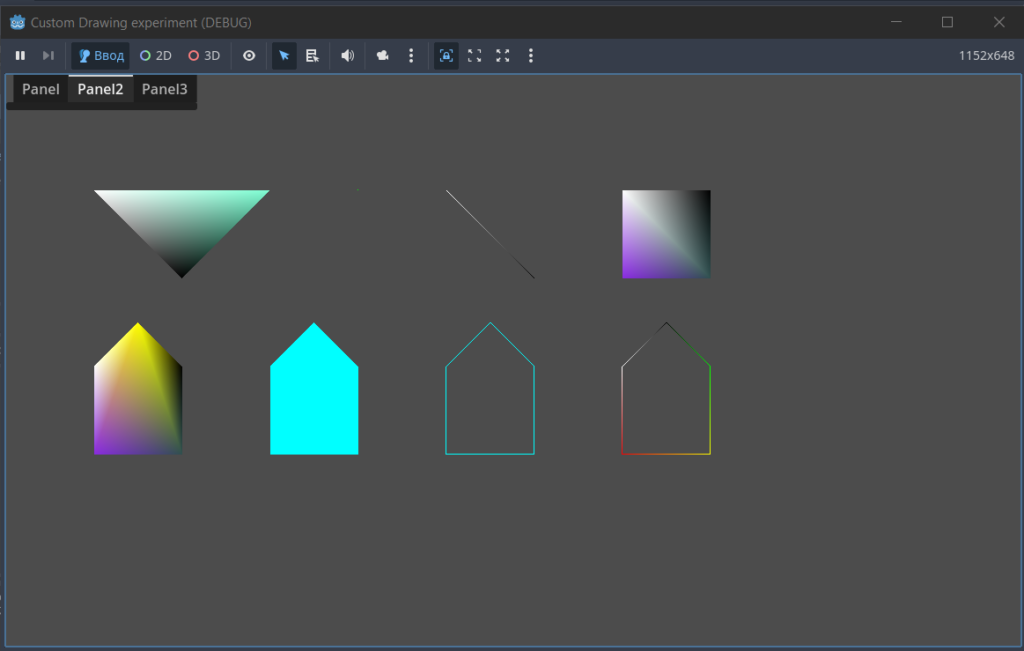Click the gradient inverted triangle shape
1024x651 pixels.
pos(182,225)
